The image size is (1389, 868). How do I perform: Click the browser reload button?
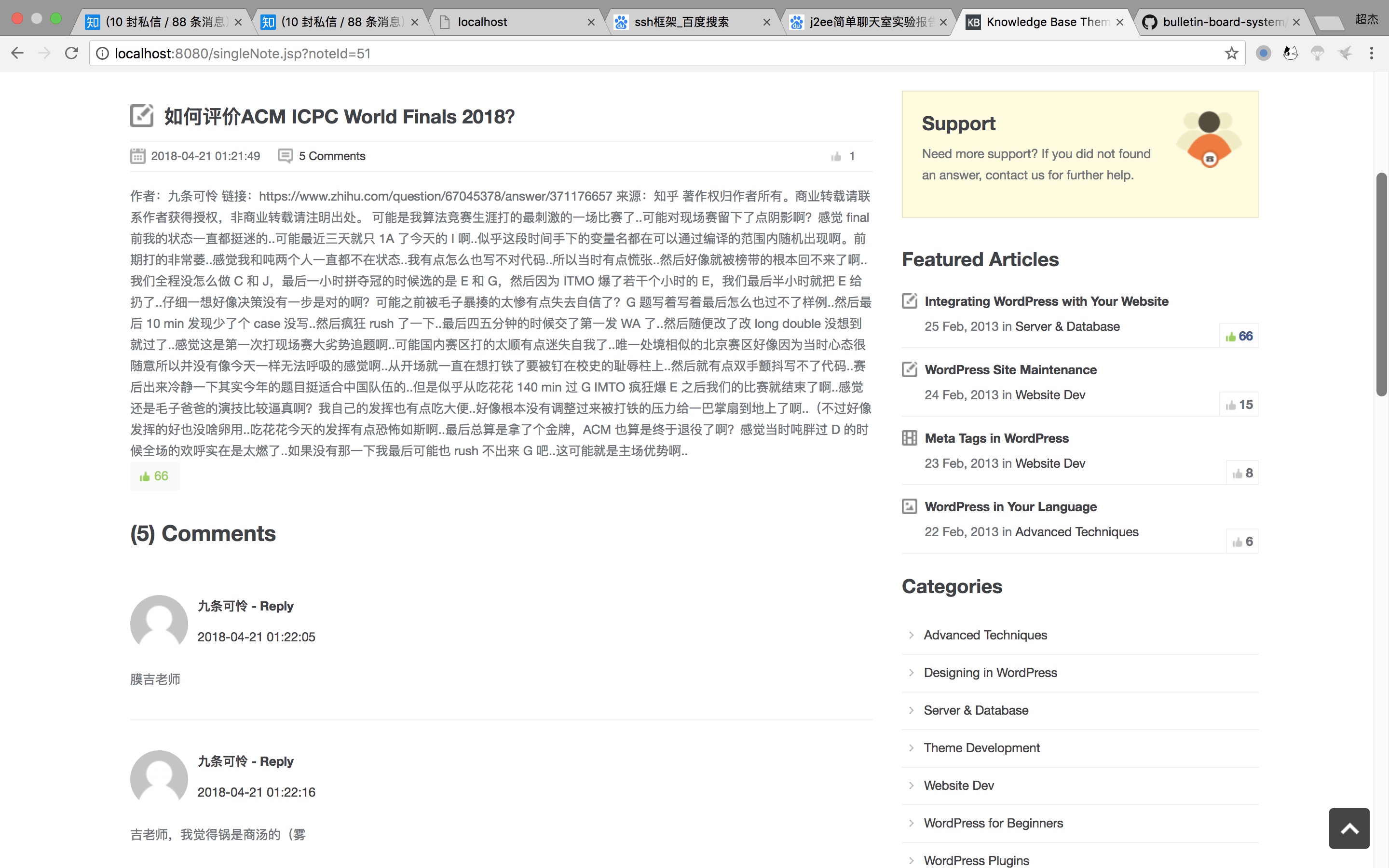click(x=71, y=54)
